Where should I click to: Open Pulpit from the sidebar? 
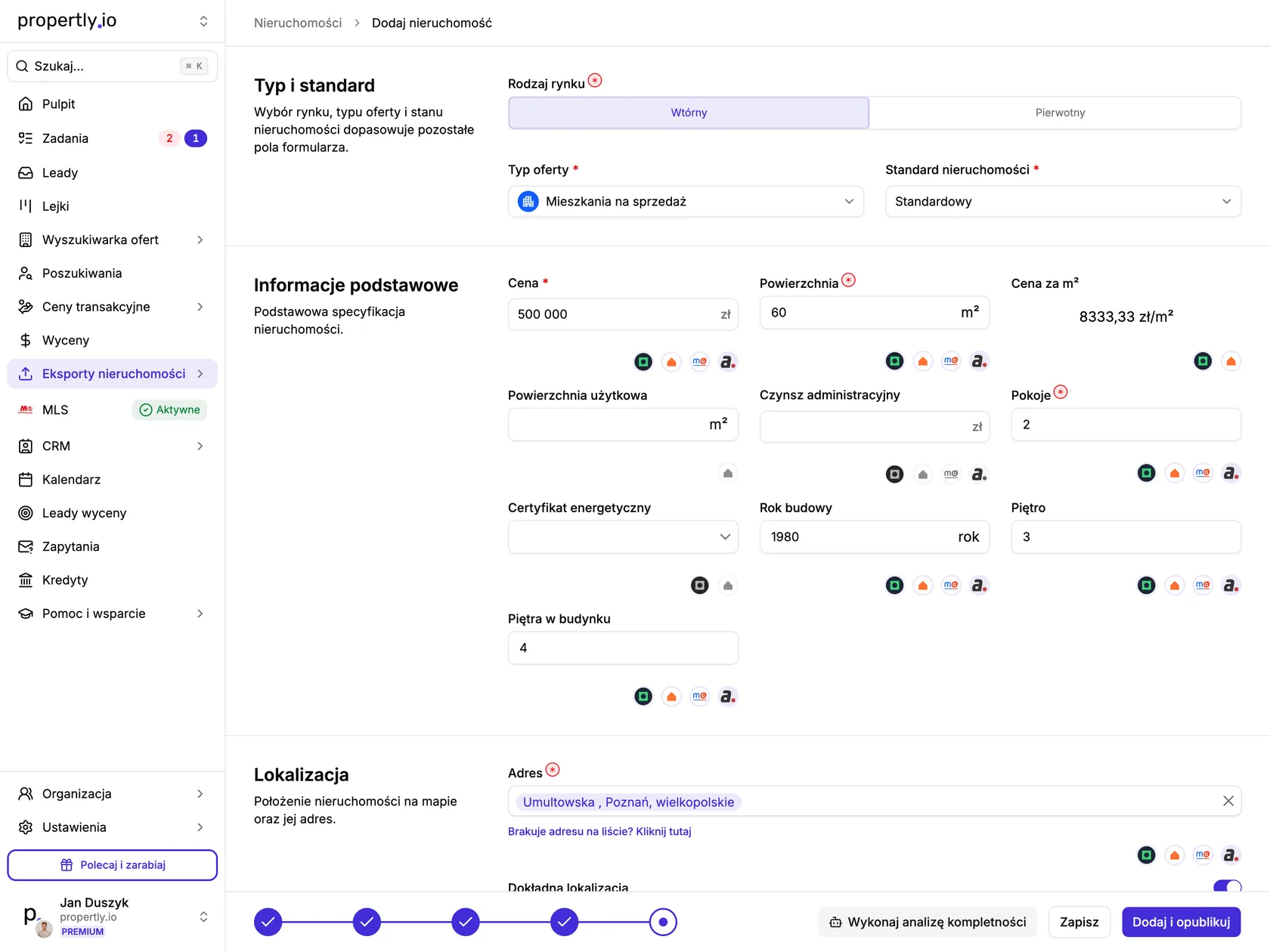click(x=112, y=104)
